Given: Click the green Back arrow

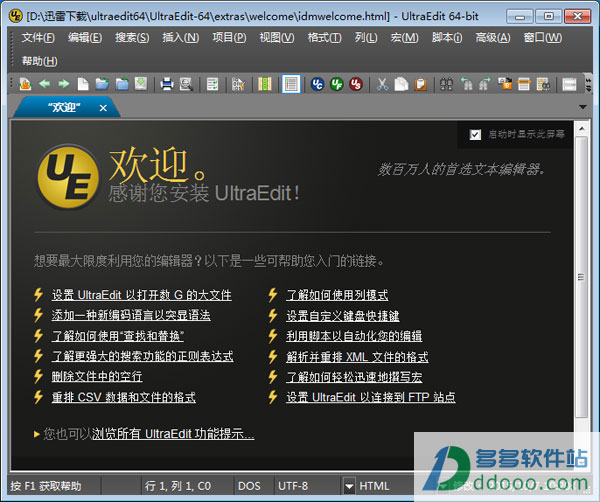Looking at the screenshot, I should [x=44, y=83].
